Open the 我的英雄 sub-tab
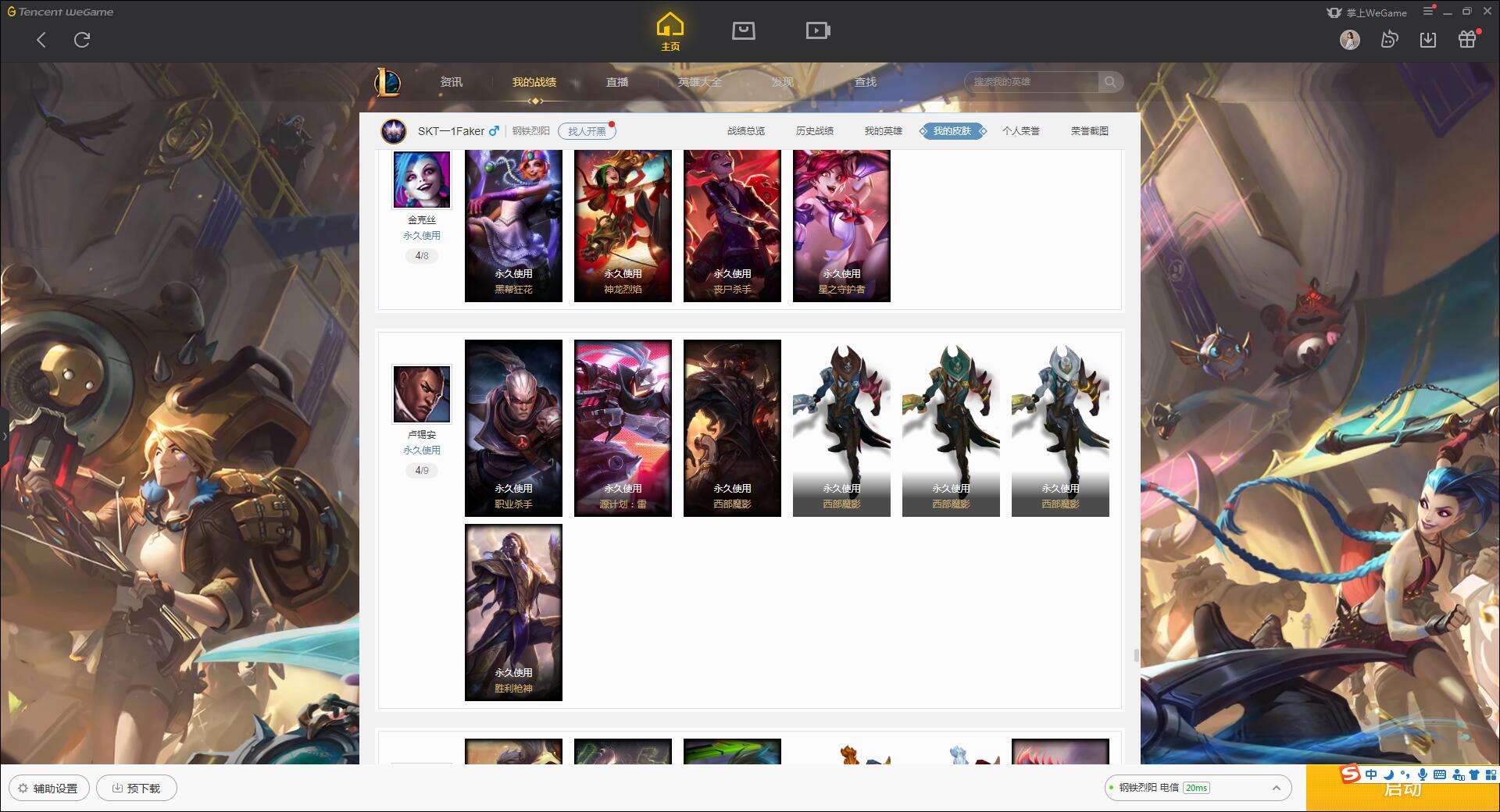 point(884,131)
